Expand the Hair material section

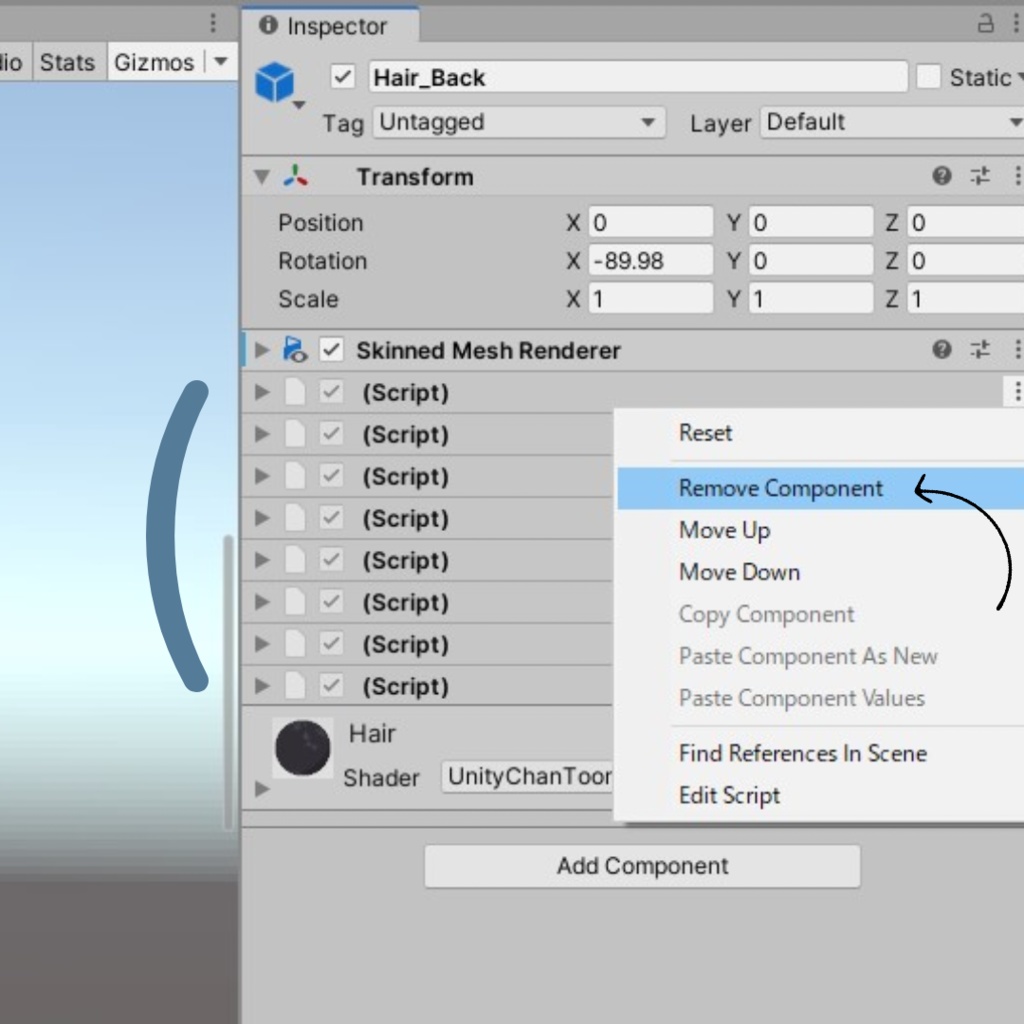(262, 789)
